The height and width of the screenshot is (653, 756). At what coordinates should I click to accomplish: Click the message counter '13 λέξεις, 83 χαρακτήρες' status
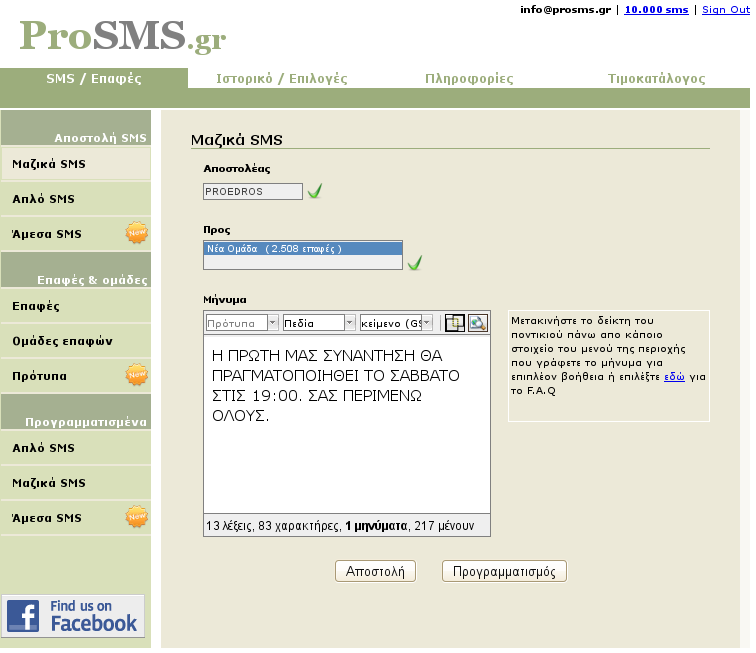coord(347,525)
